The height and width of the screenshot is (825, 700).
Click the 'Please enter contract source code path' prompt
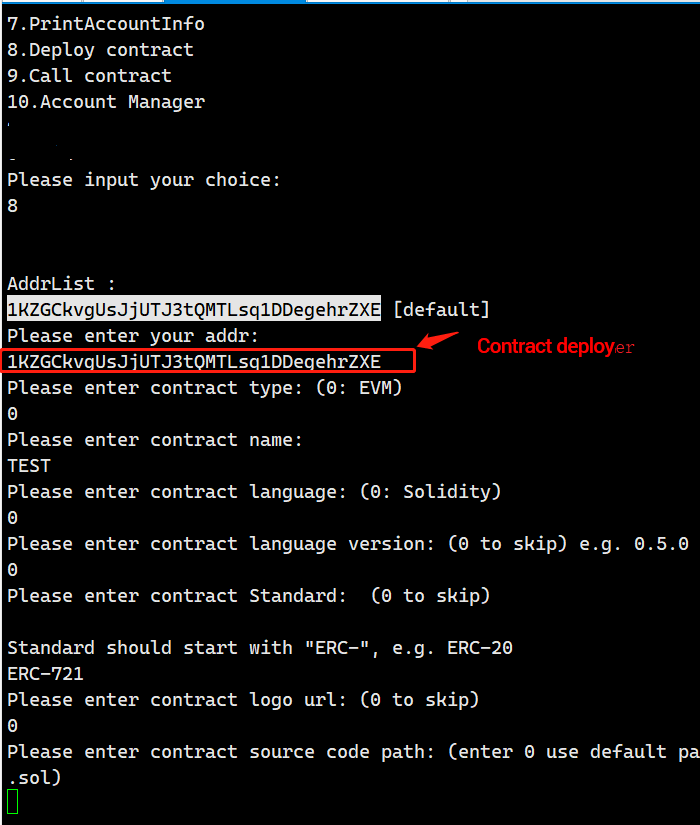click(353, 752)
